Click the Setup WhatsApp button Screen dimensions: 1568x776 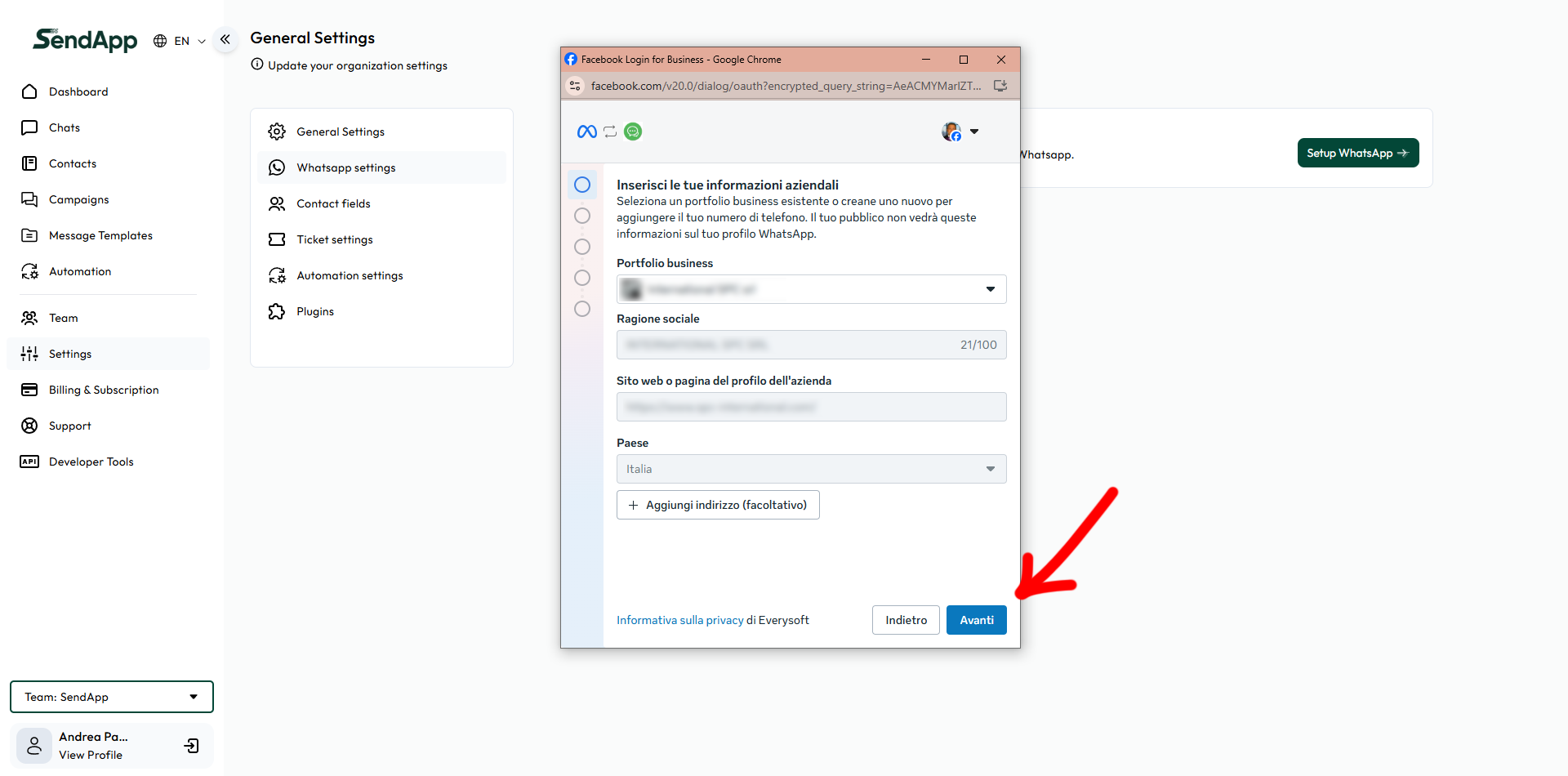(x=1358, y=153)
